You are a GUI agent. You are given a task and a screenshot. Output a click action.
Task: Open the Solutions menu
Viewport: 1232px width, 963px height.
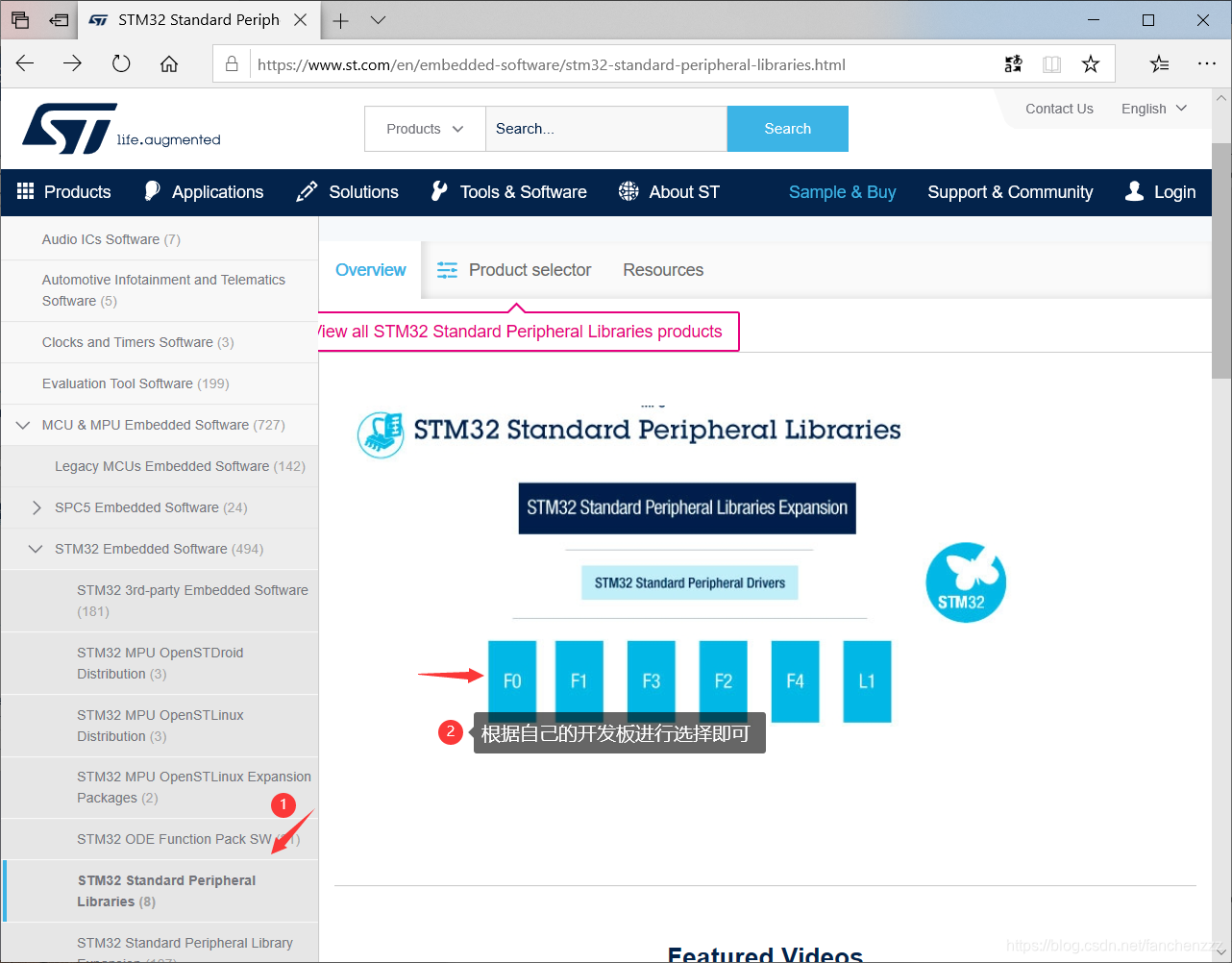click(348, 192)
